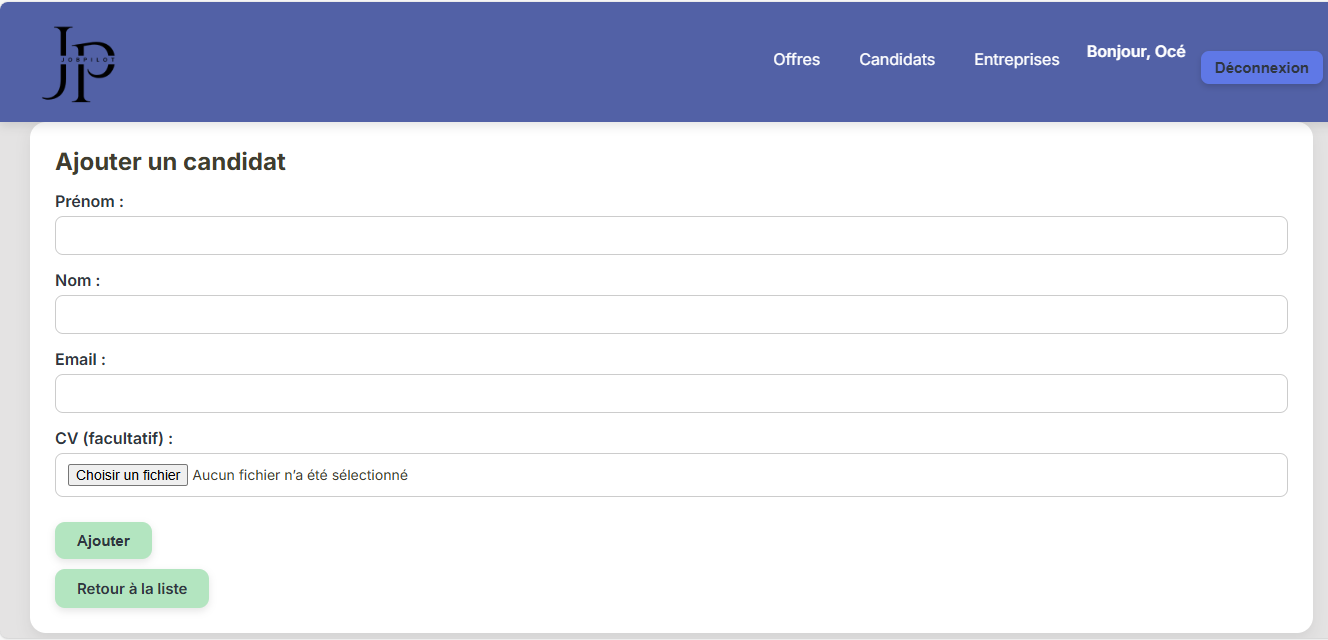Click the empty right side of the CV upload box
Screen dimensions: 1328x640
(x=900, y=476)
